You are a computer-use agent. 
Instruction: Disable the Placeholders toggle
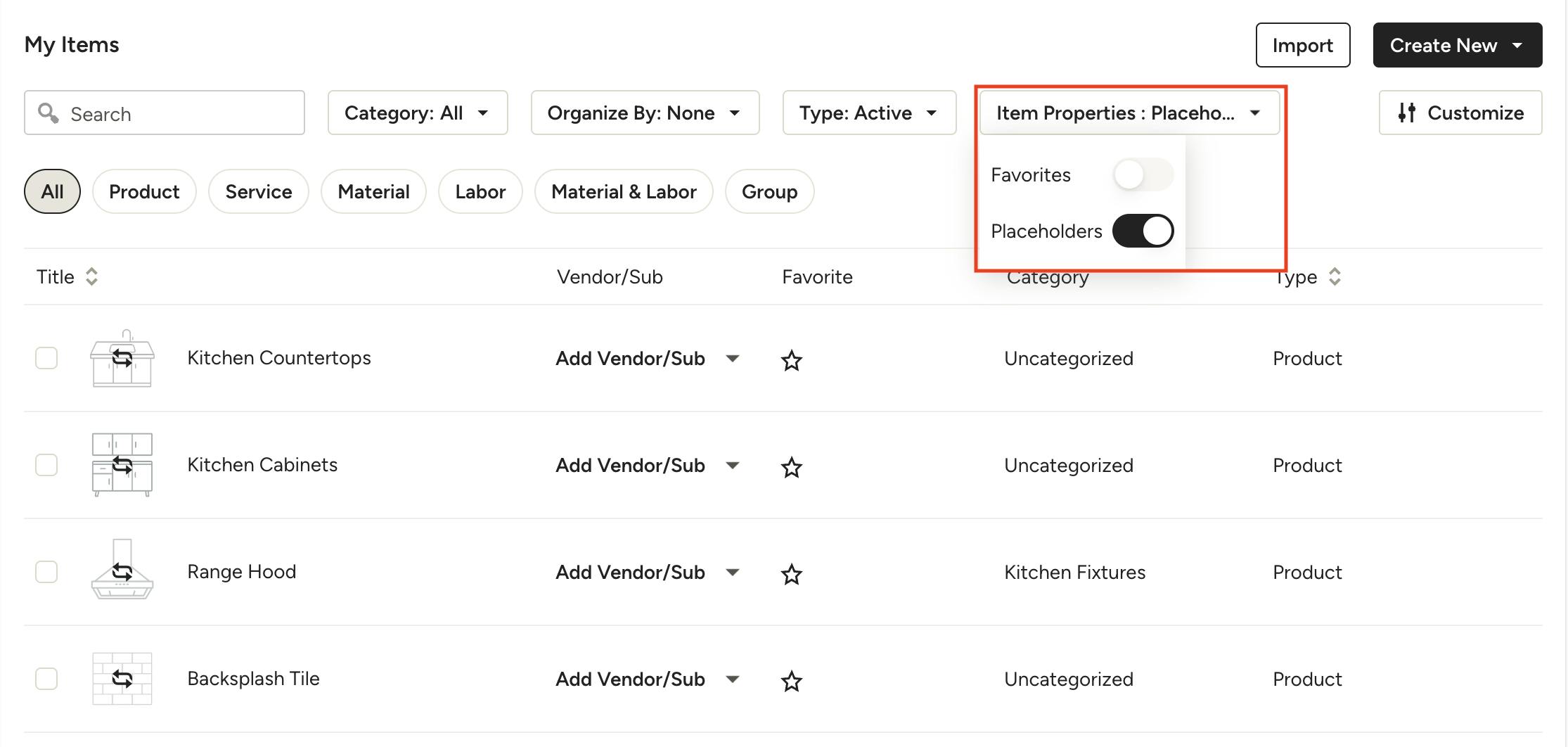[1142, 231]
